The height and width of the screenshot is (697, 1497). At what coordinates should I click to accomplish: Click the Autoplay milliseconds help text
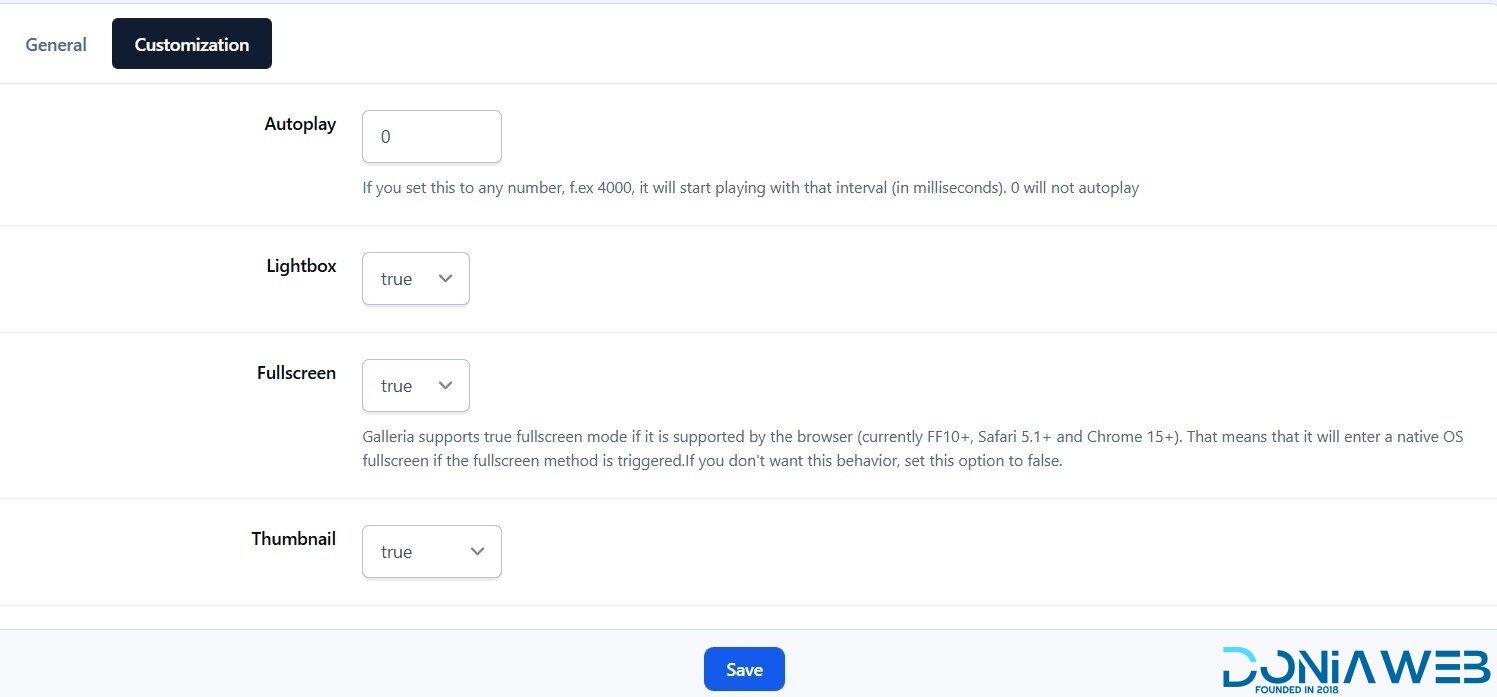[x=750, y=188]
